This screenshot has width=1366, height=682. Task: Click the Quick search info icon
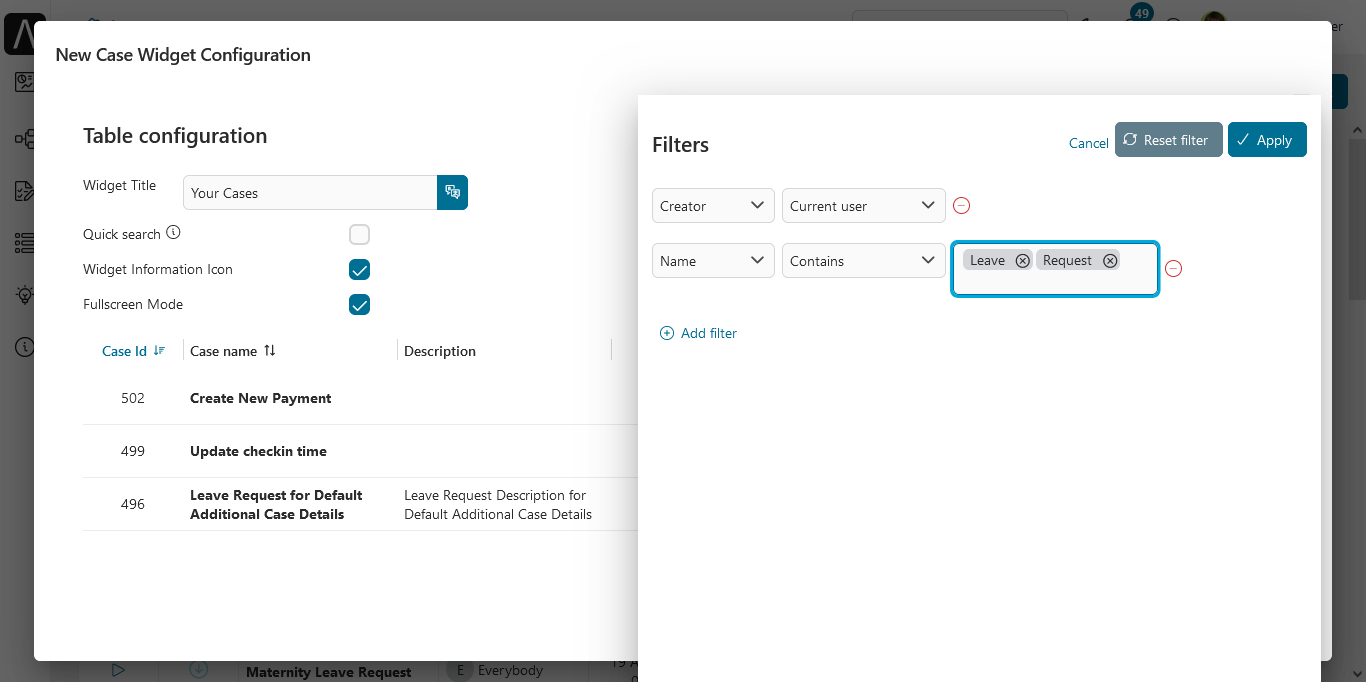tap(173, 233)
